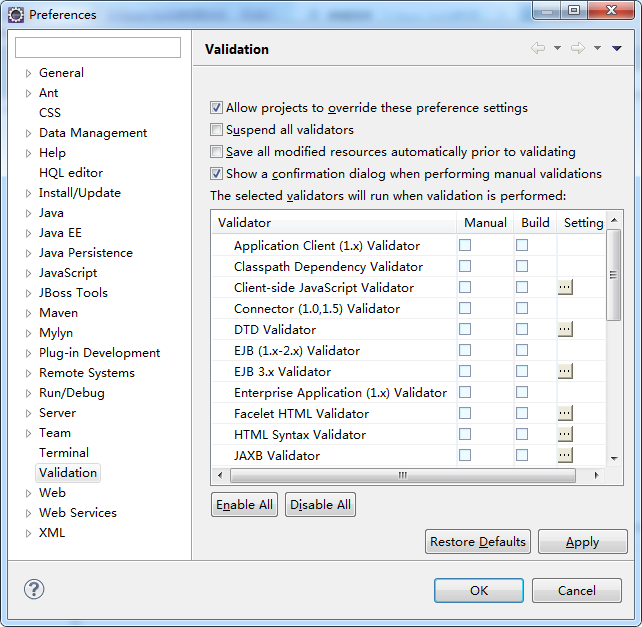Click the Apply button
Screen dimensions: 642x627
(x=582, y=541)
